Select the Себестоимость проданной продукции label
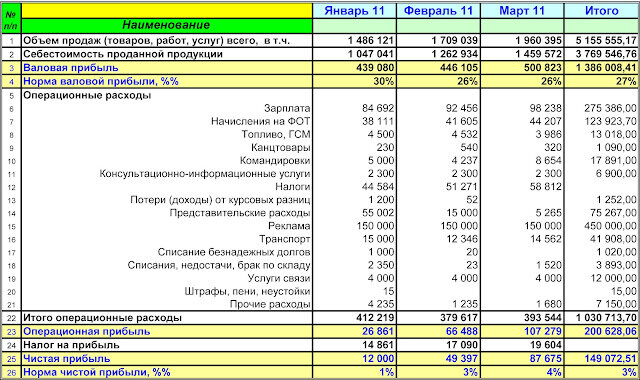The image size is (640, 380). 123,54
